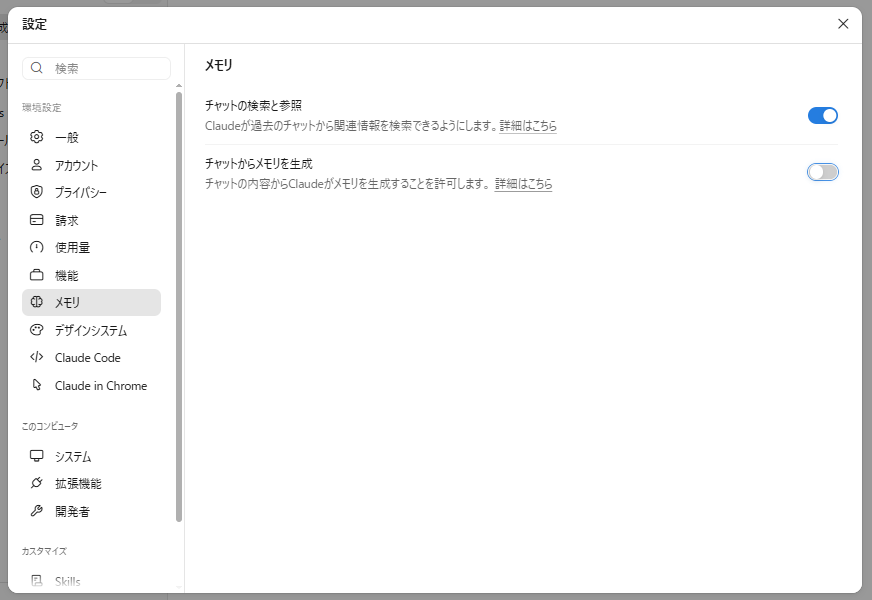Click the gauge icon beside 使用量
The height and width of the screenshot is (600, 872).
click(x=37, y=247)
